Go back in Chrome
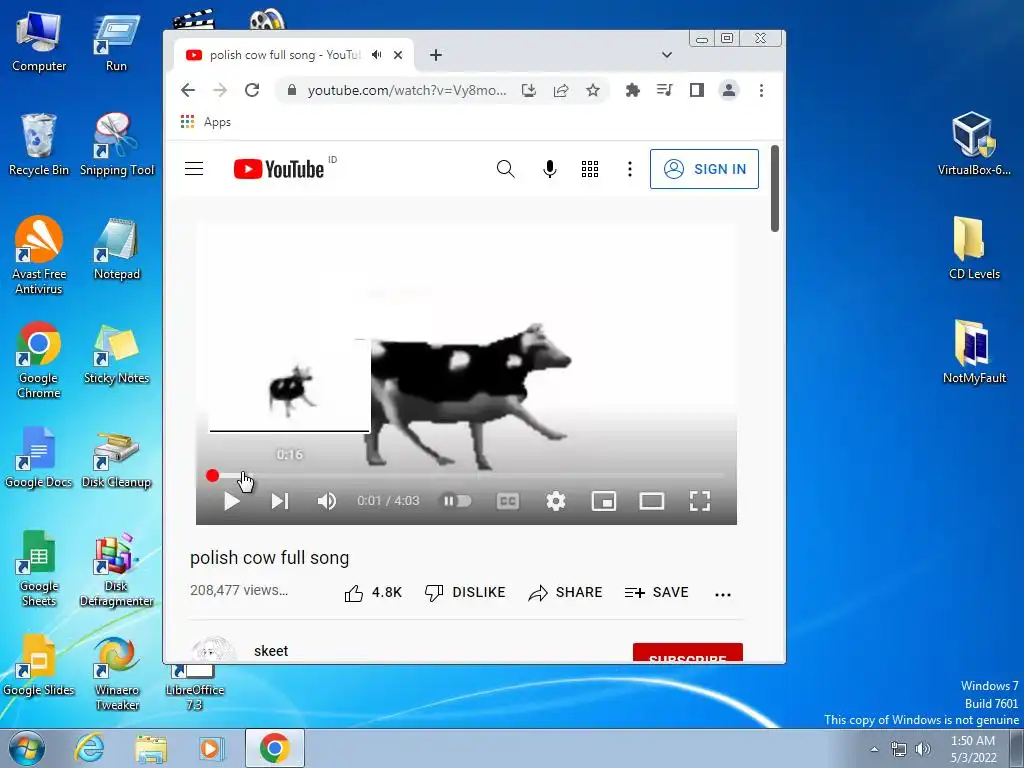This screenshot has width=1024, height=768. click(188, 90)
